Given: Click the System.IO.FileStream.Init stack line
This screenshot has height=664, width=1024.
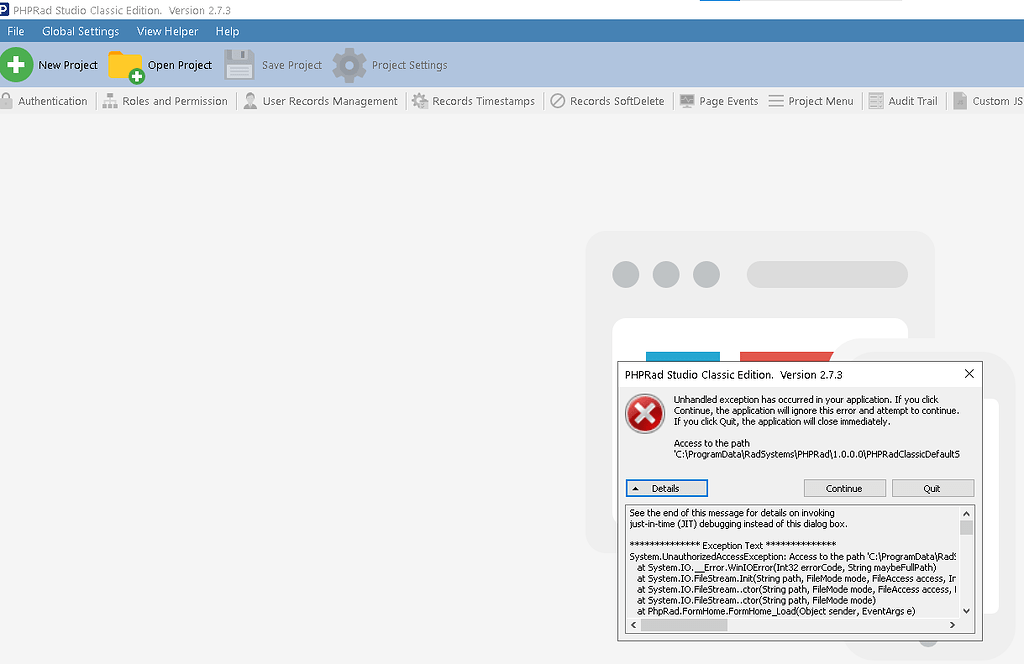Looking at the screenshot, I should pos(796,578).
